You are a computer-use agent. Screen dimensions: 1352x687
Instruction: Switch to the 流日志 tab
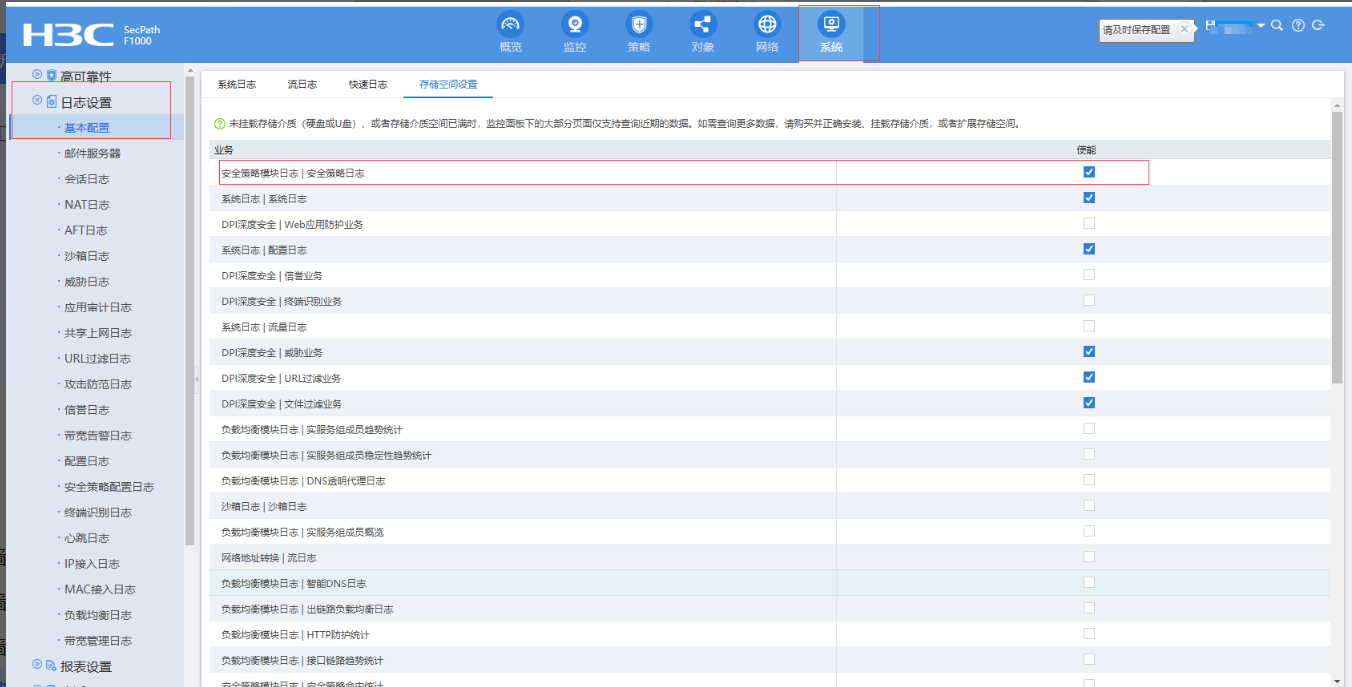(302, 85)
